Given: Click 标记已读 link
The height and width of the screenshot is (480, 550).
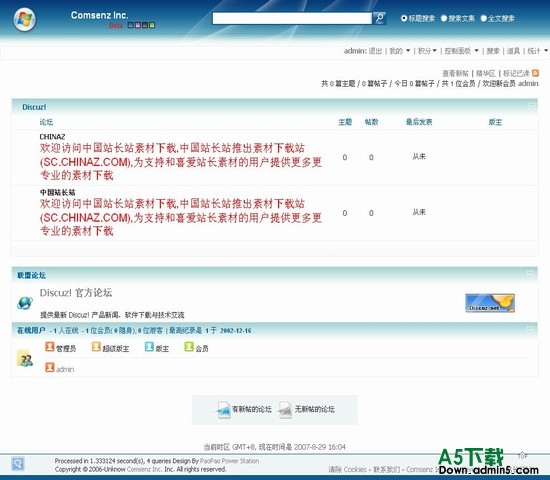Looking at the screenshot, I should [x=516, y=73].
